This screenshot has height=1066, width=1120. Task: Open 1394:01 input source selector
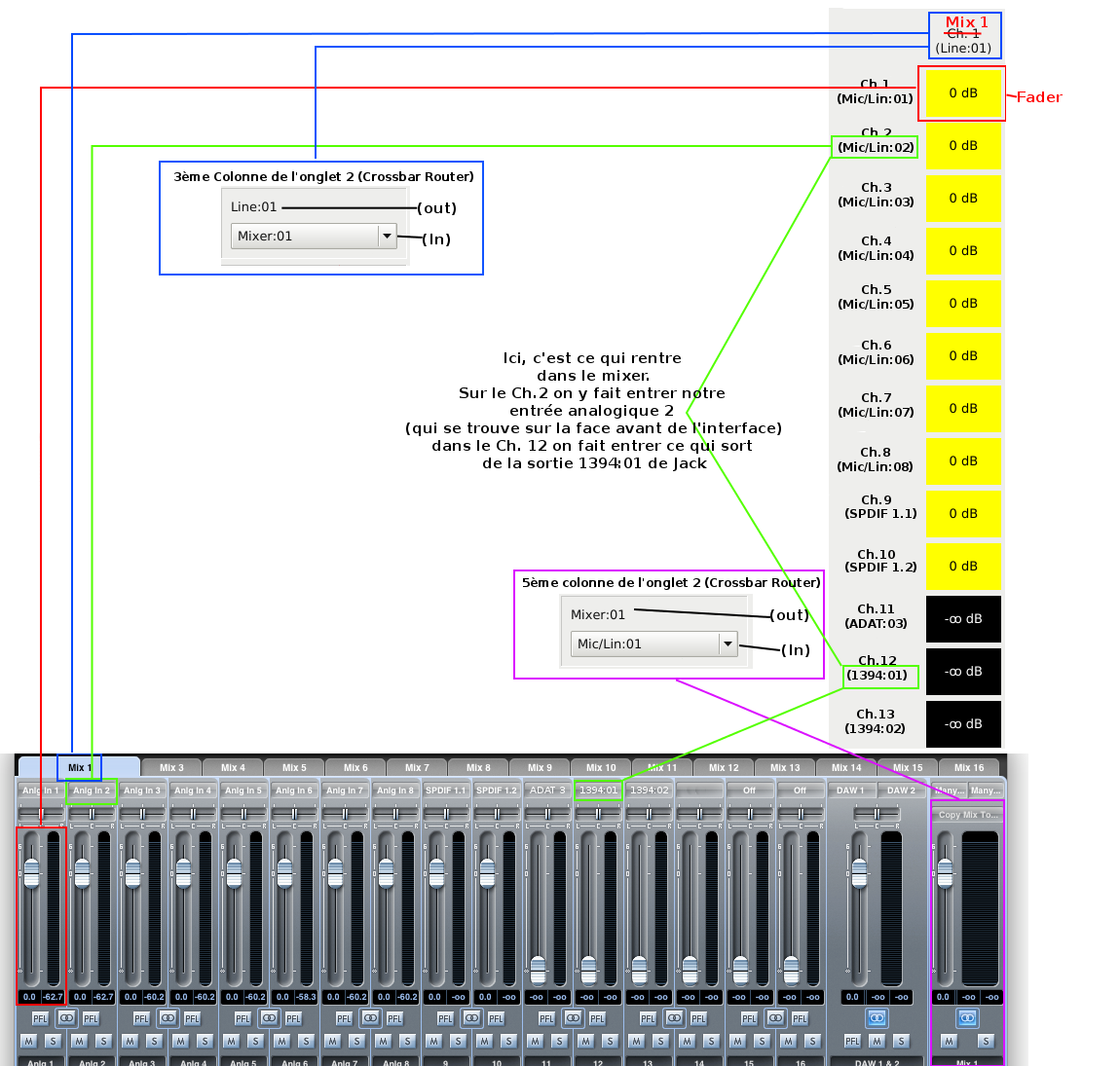(x=599, y=790)
